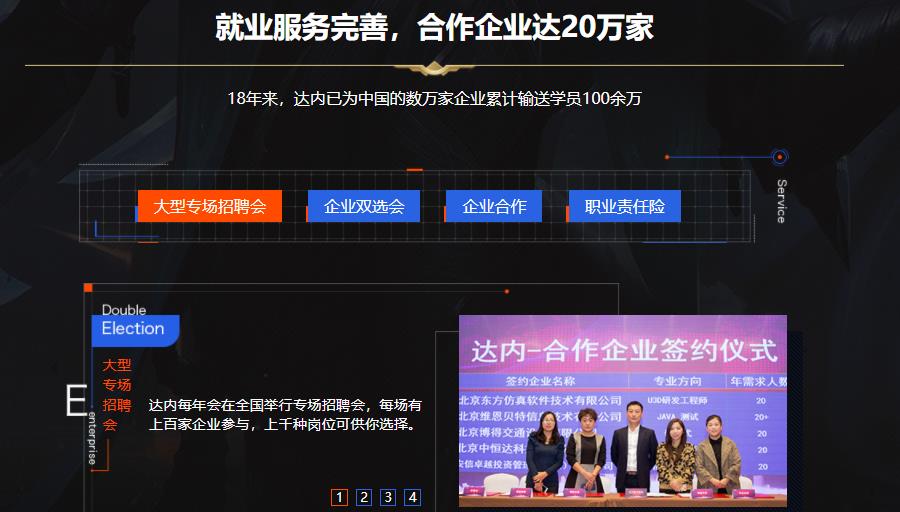Show the 职业责任险 tab
The height and width of the screenshot is (512, 900).
(624, 206)
